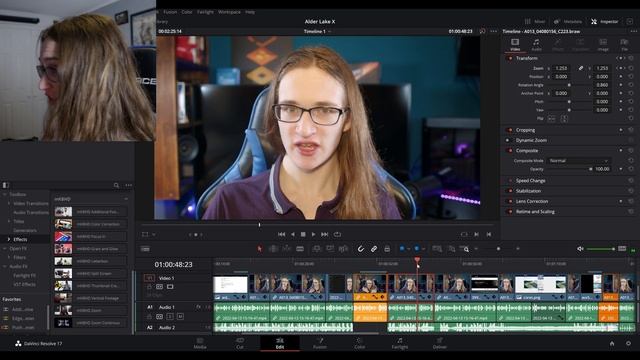640x360 pixels.
Task: Adjust the Opacity slider
Action: (x=569, y=169)
